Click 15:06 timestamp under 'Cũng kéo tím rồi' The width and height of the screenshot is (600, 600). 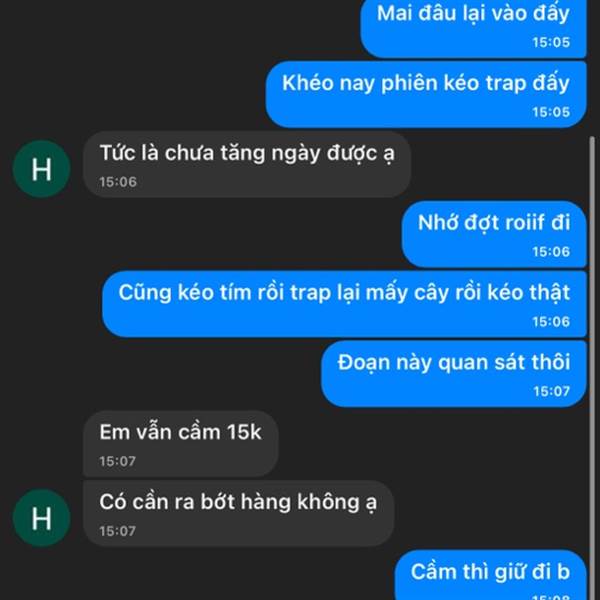[x=551, y=321]
